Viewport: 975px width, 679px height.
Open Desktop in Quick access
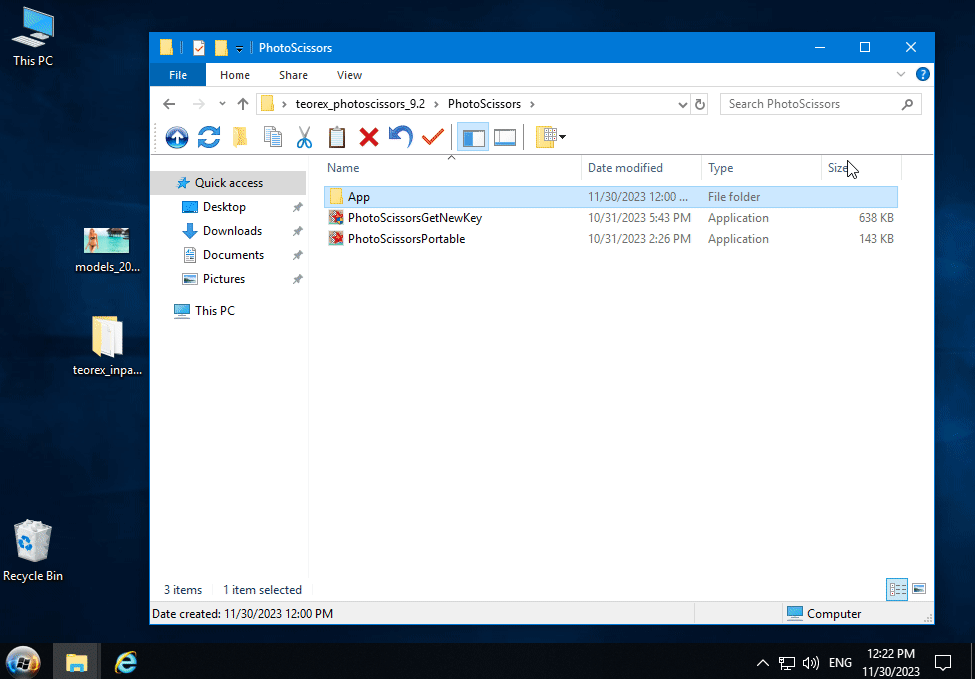click(x=224, y=207)
